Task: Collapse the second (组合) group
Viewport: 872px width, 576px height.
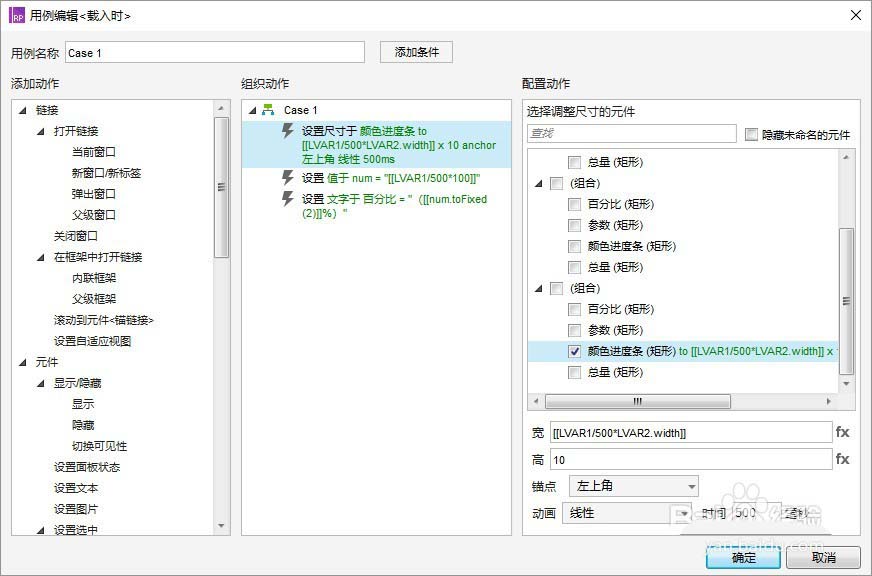Action: pos(537,288)
